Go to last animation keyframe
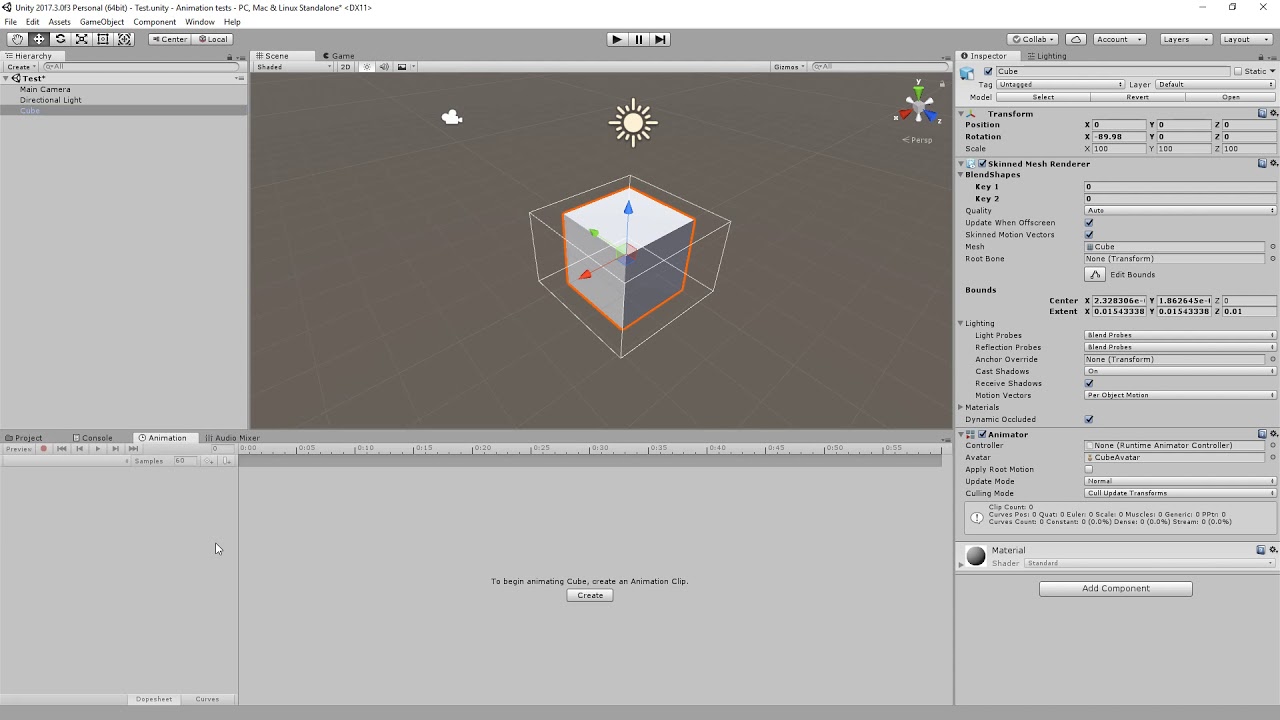 point(133,449)
